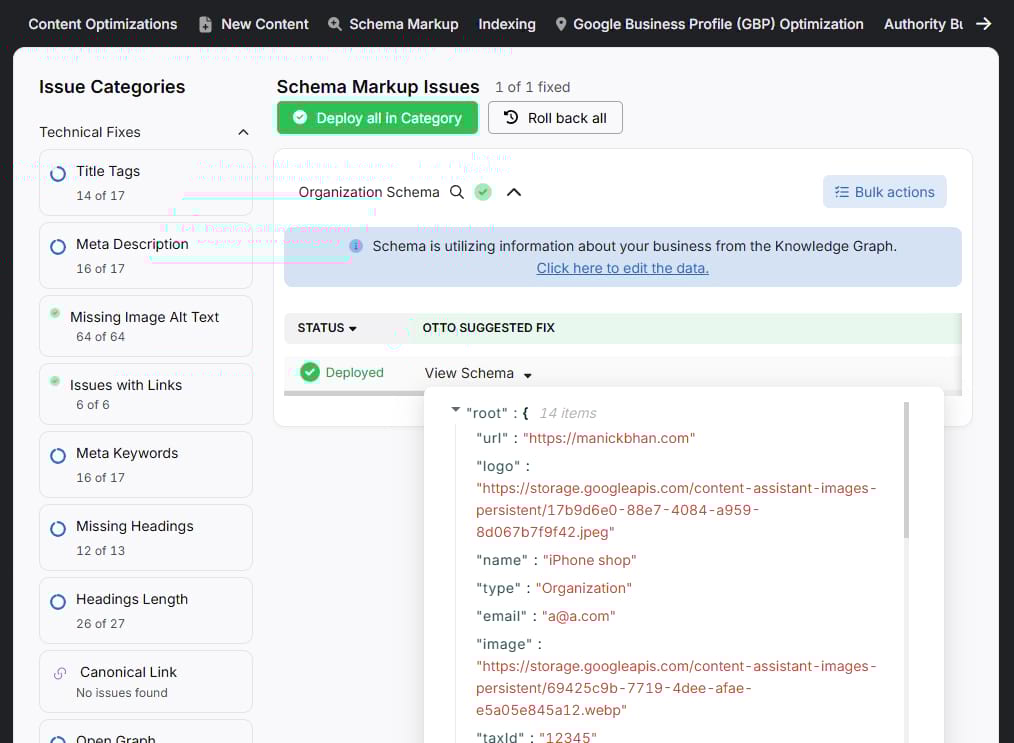Select the Missing Image Alt Text category

(x=146, y=326)
